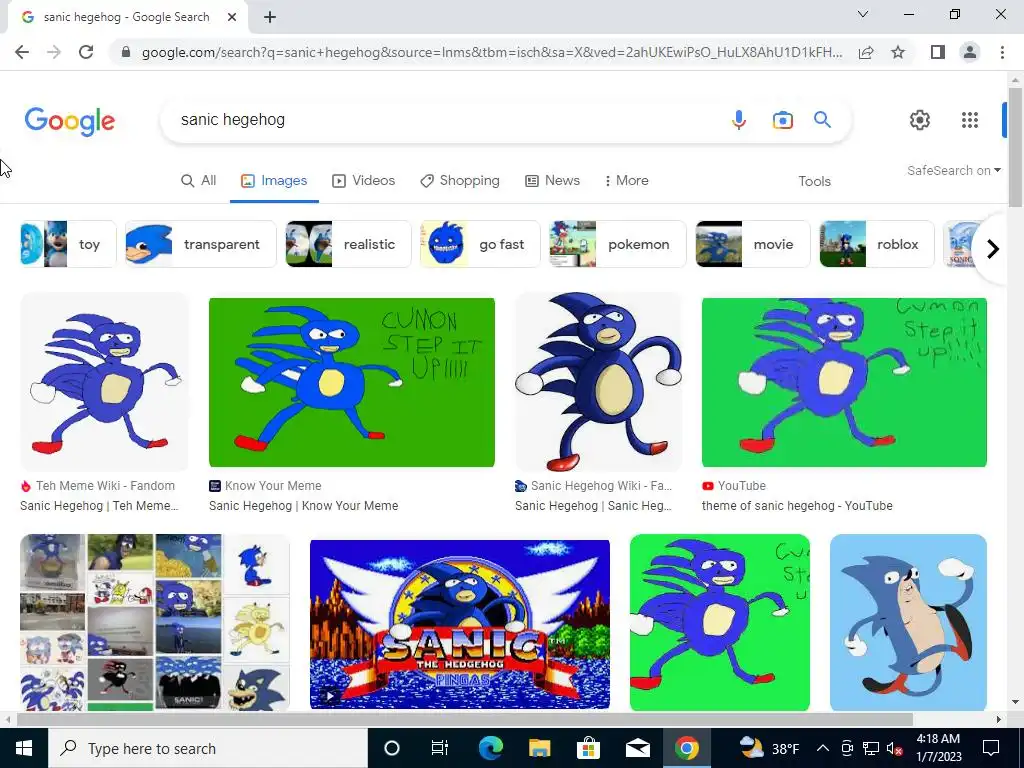Open Chrome side panel
Screen dimensions: 1024x768
point(938,52)
